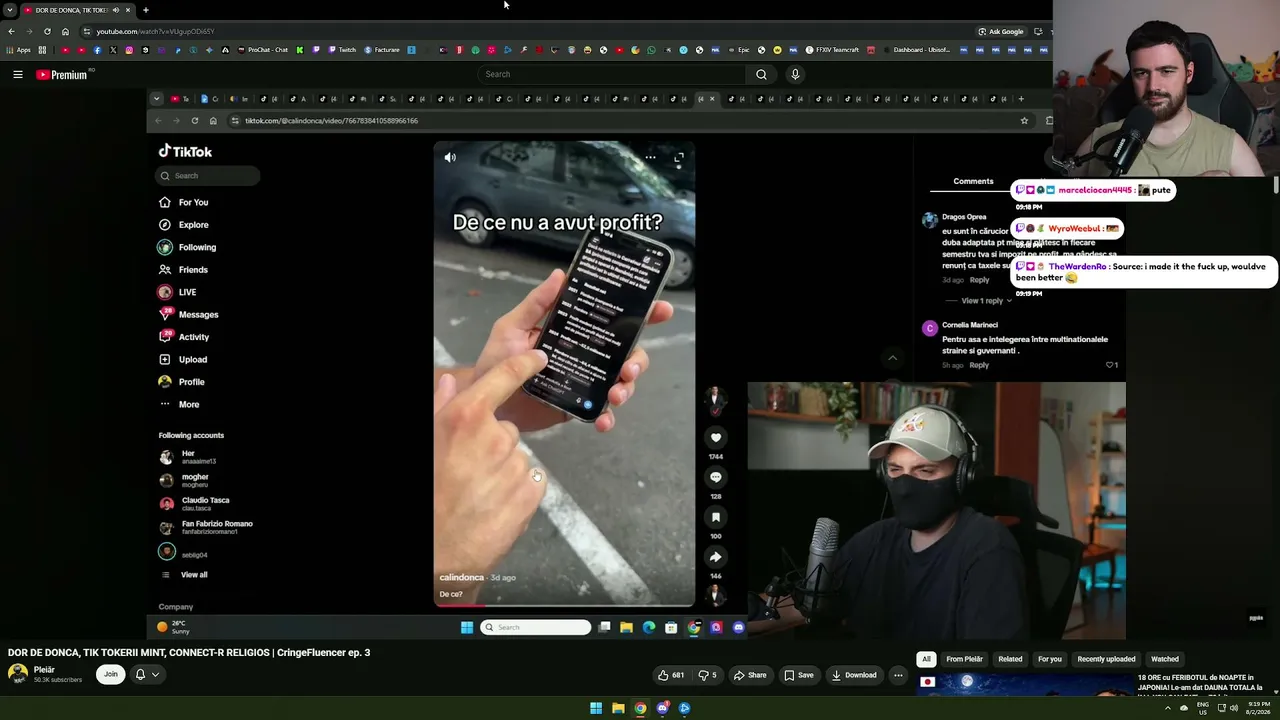Toggle TikTok video fullscreen
The width and height of the screenshot is (1280, 720).
coord(679,157)
